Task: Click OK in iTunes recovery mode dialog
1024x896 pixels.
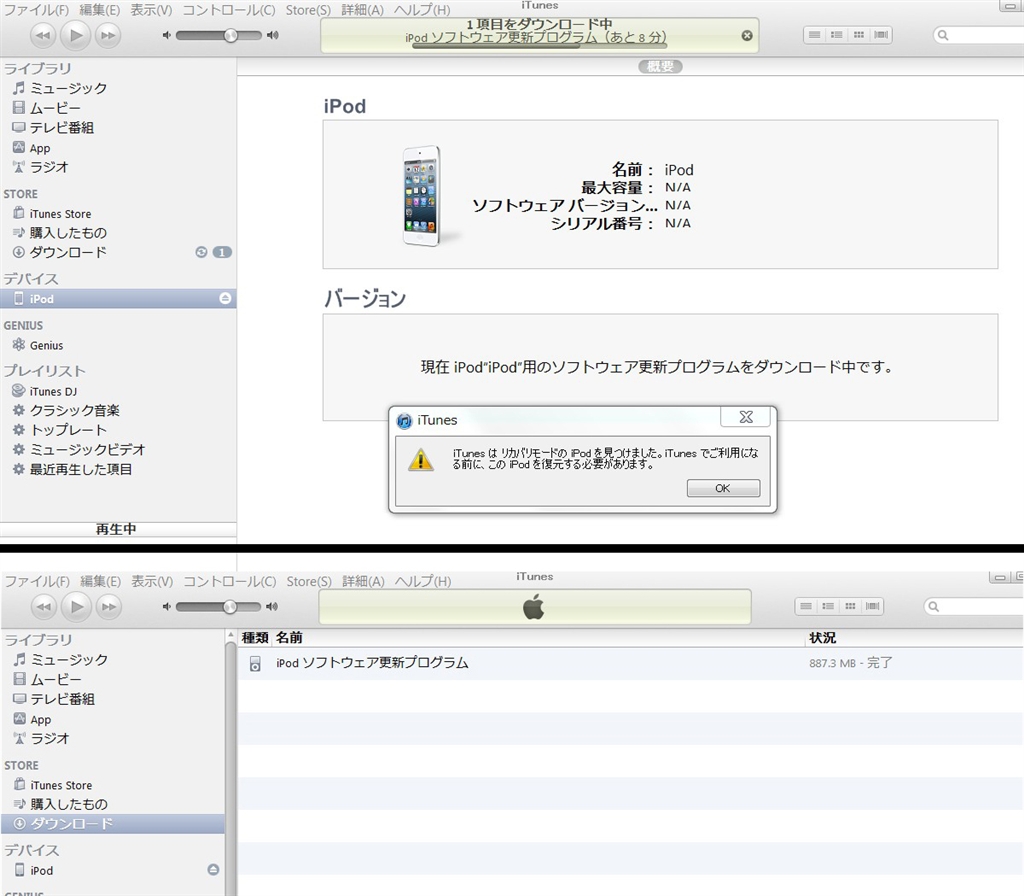Action: 723,488
